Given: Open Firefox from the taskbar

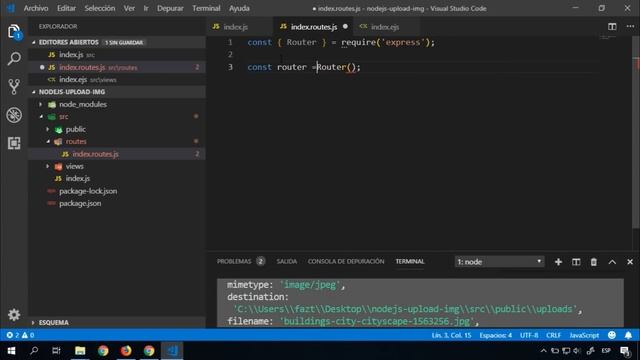Looking at the screenshot, I should 126,351.
